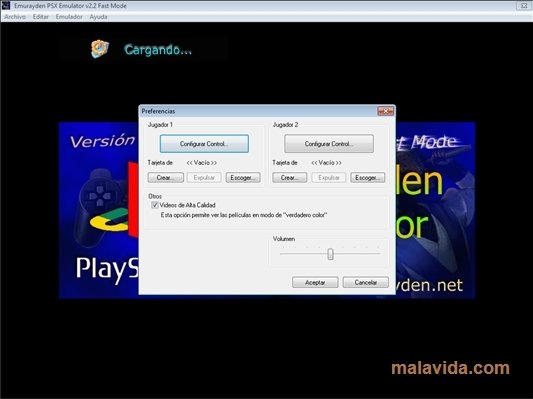
Task: Click the Preferencias dialog title bar
Action: [258, 111]
